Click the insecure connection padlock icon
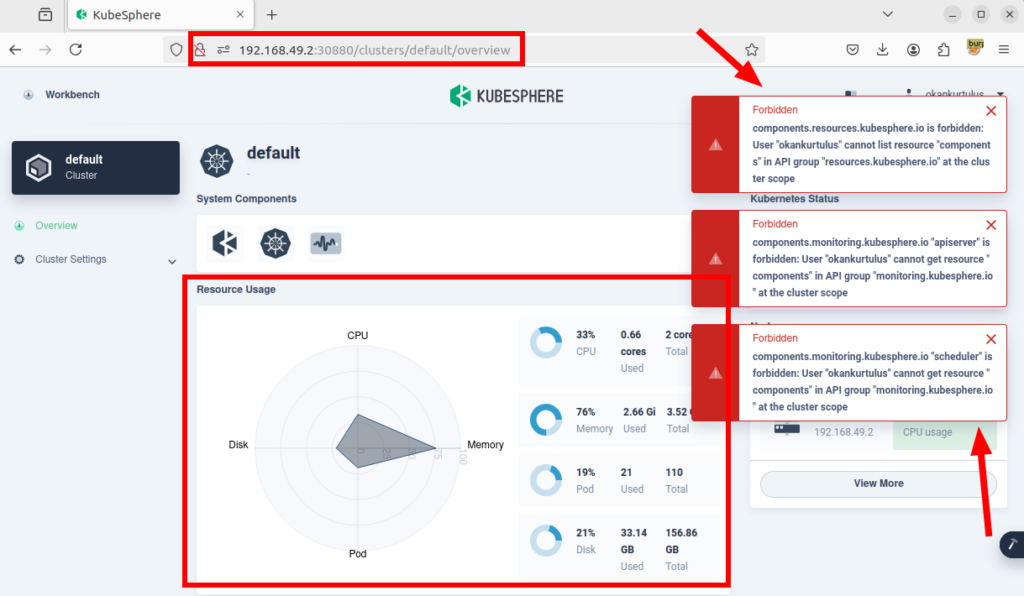 200,50
